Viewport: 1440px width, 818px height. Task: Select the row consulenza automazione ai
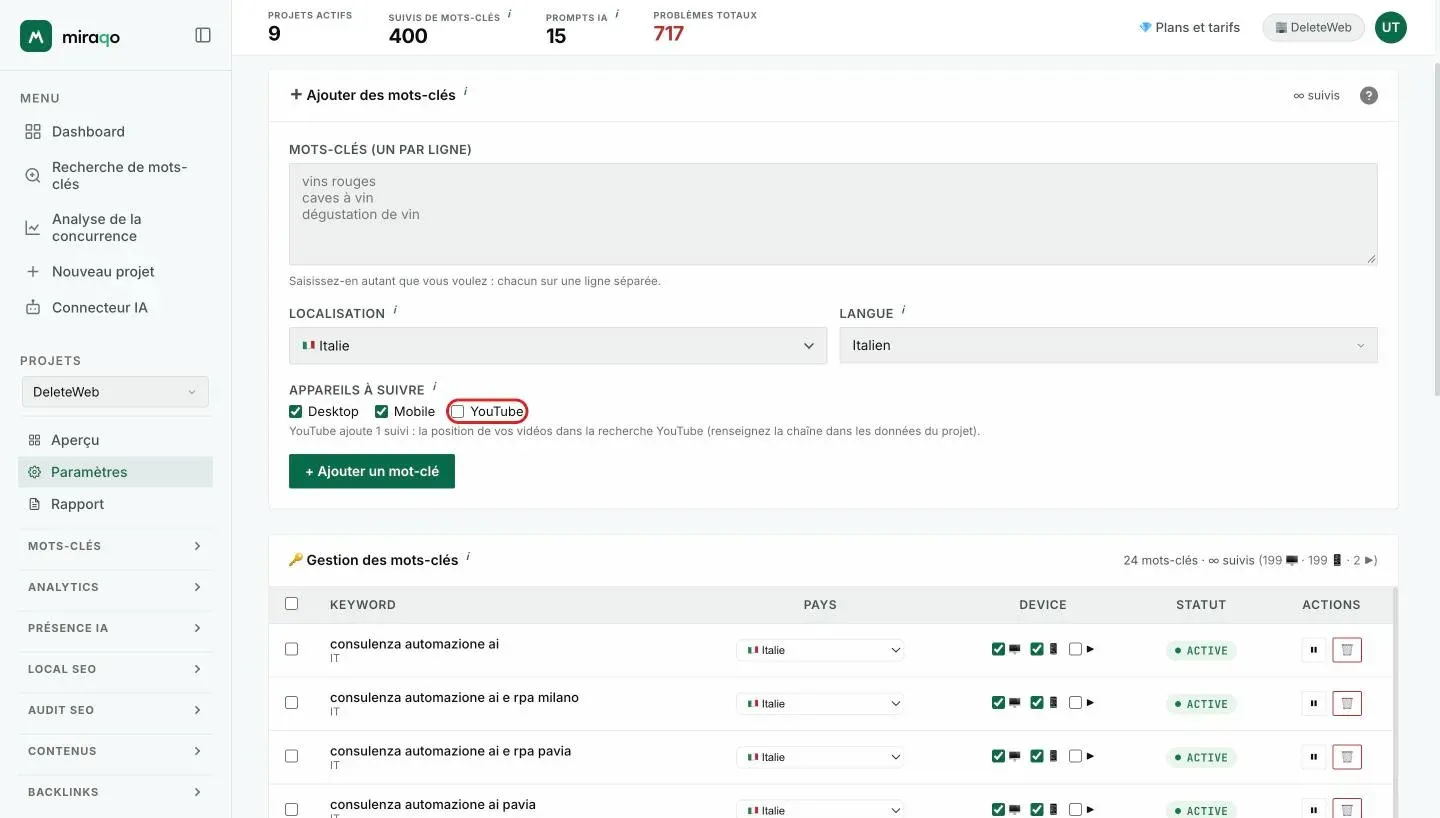[x=292, y=649]
